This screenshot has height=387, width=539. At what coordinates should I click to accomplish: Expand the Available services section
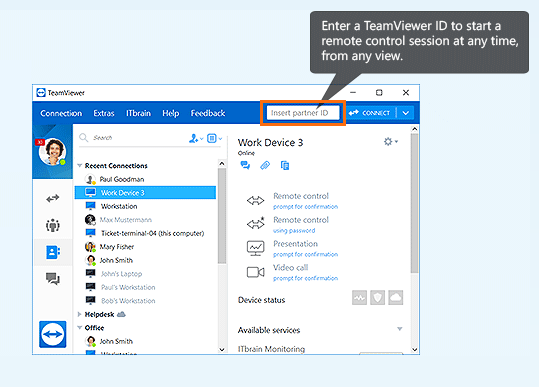[399, 329]
